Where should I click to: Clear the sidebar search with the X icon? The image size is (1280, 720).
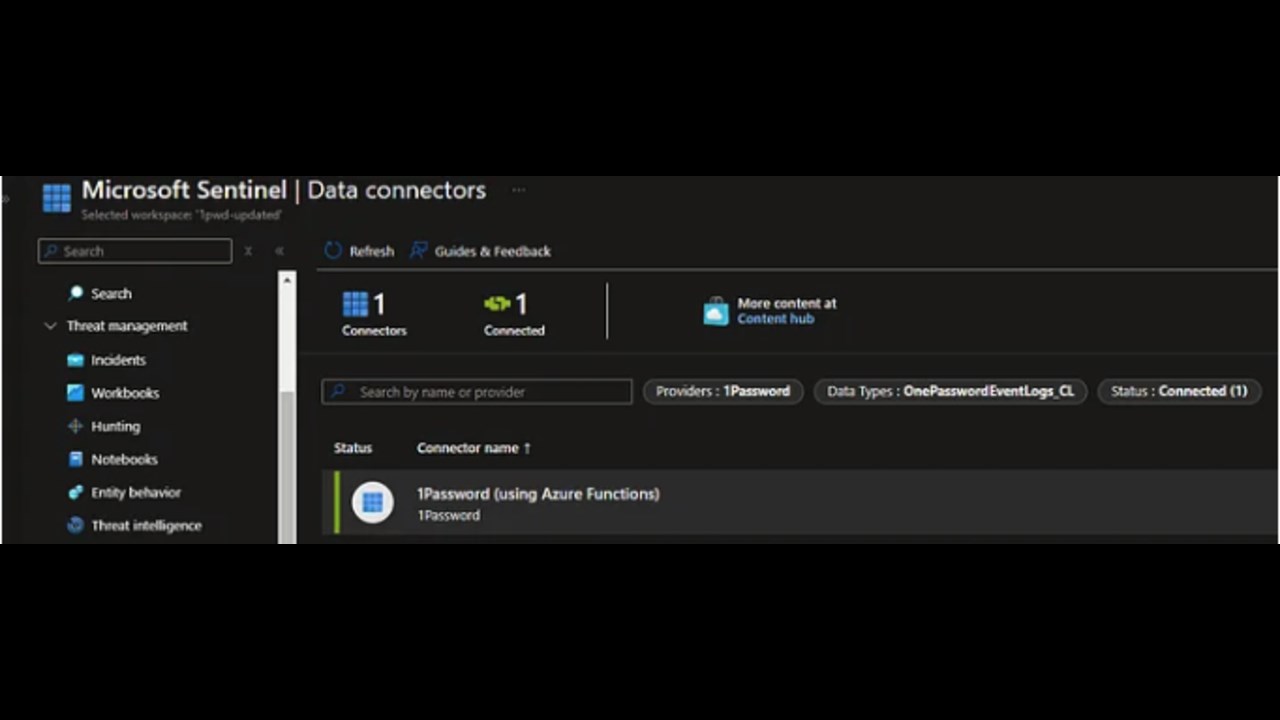click(248, 251)
